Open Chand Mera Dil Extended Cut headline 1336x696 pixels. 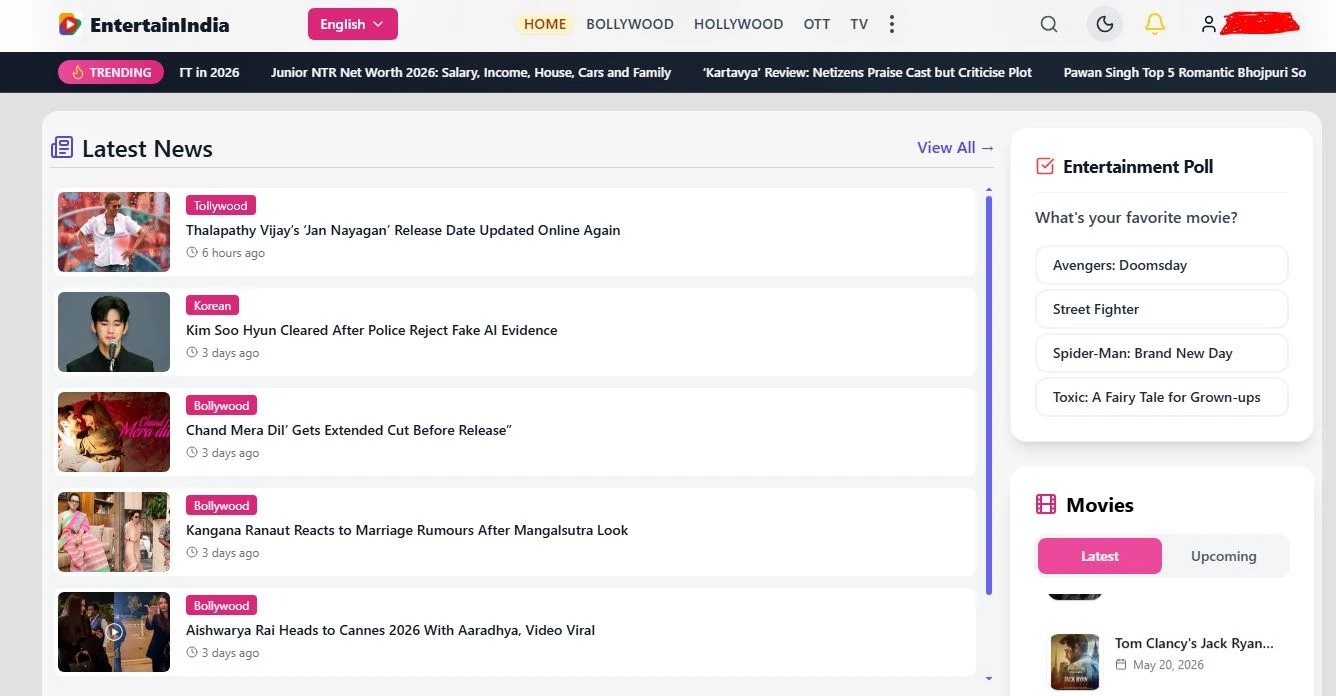(349, 430)
